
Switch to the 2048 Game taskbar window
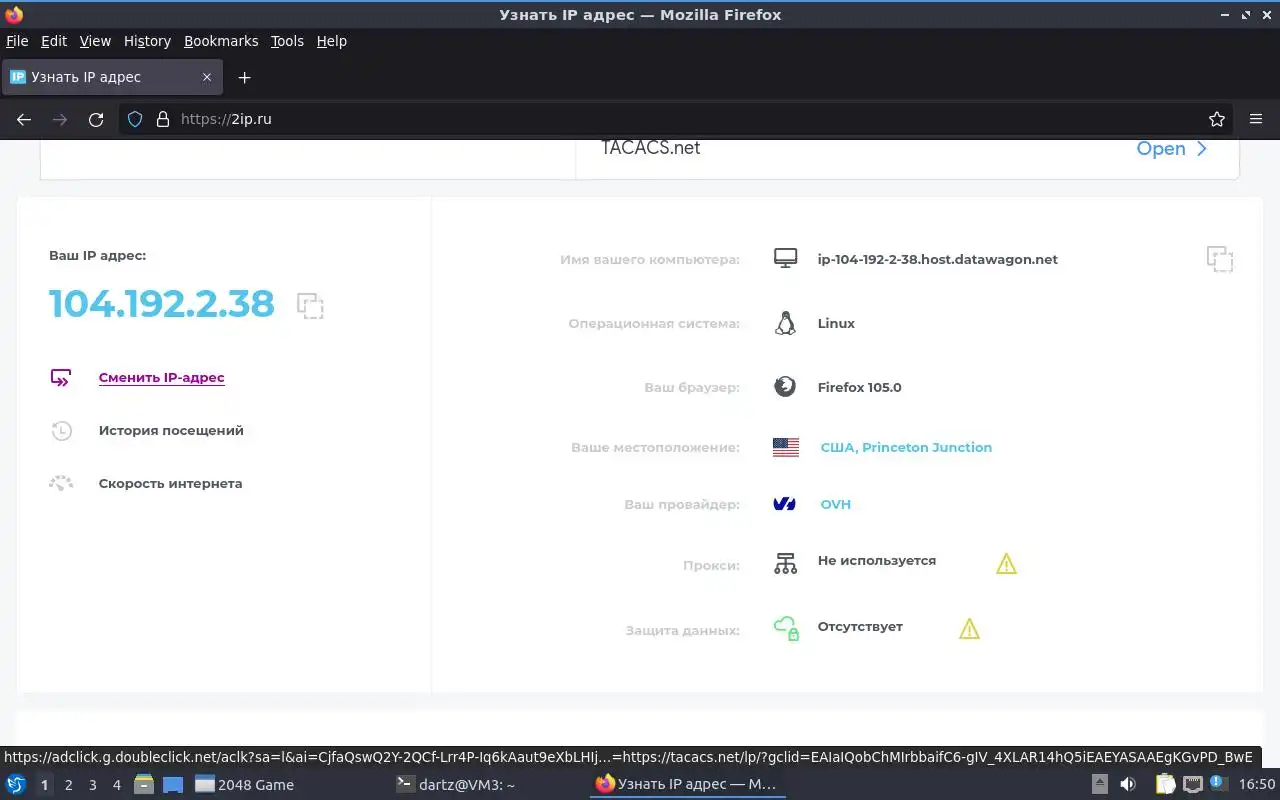pyautogui.click(x=288, y=784)
